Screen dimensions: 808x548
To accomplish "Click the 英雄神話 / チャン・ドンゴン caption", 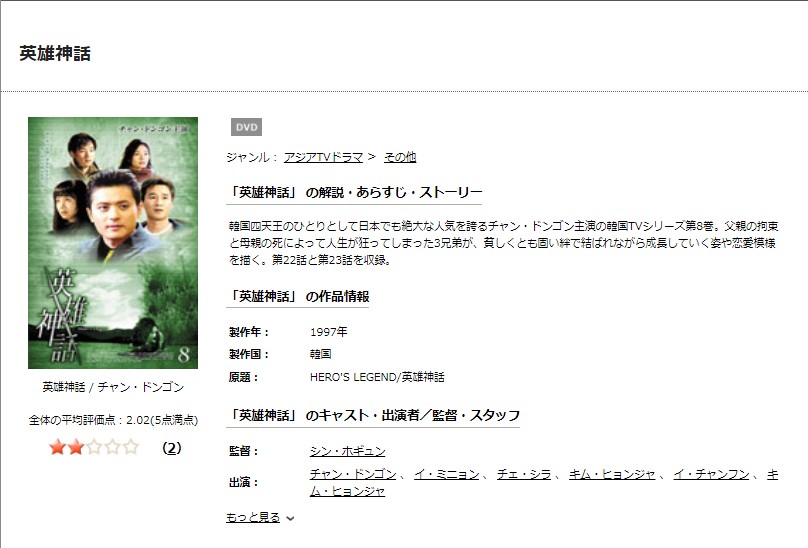I will click(x=113, y=387).
